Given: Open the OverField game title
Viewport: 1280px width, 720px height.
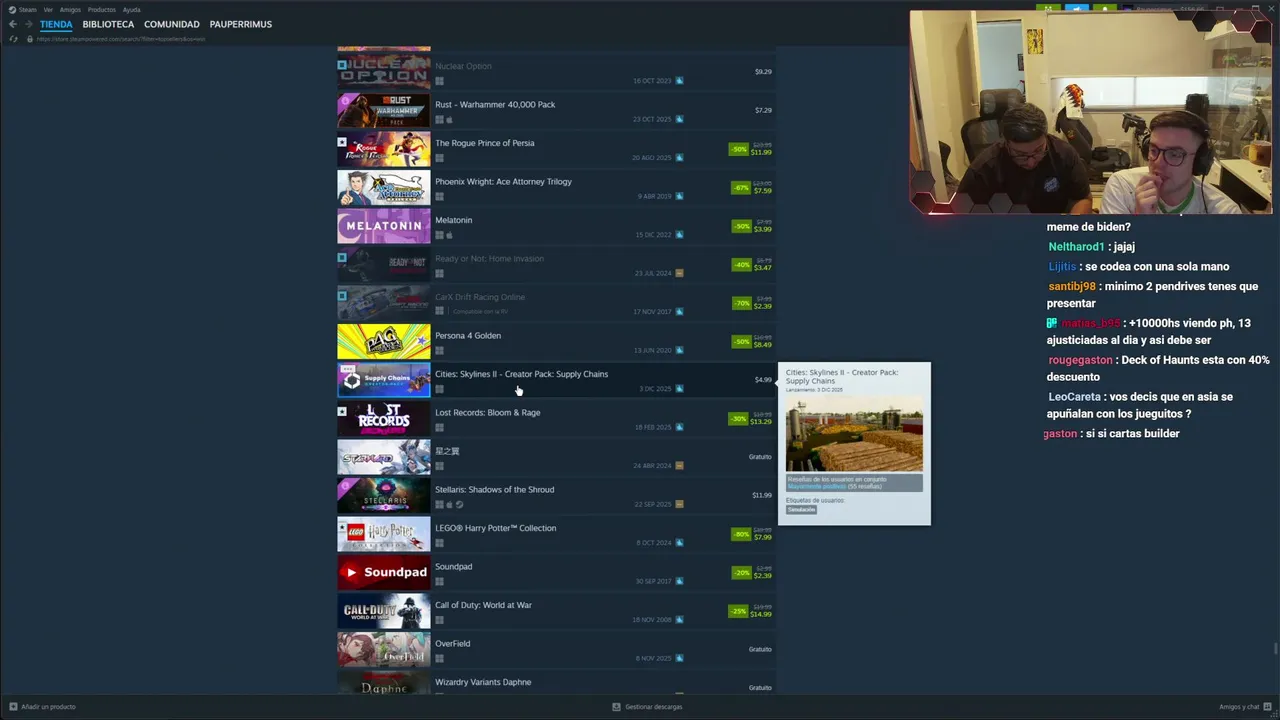Looking at the screenshot, I should [x=452, y=644].
